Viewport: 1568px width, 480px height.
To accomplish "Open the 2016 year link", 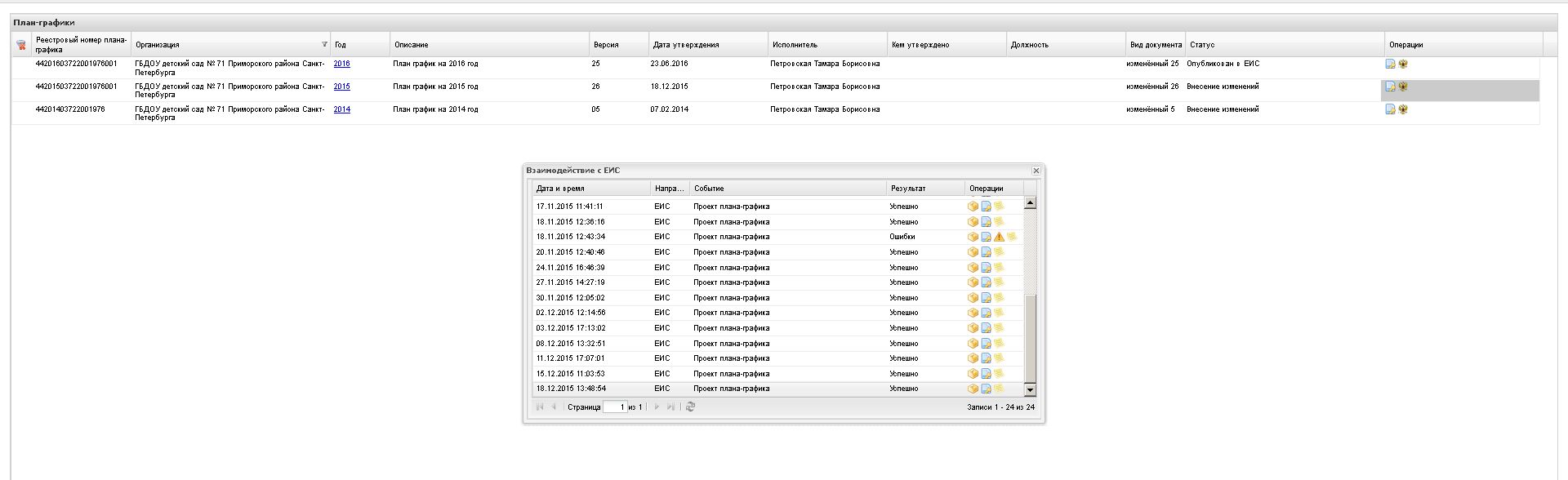I will click(x=341, y=64).
